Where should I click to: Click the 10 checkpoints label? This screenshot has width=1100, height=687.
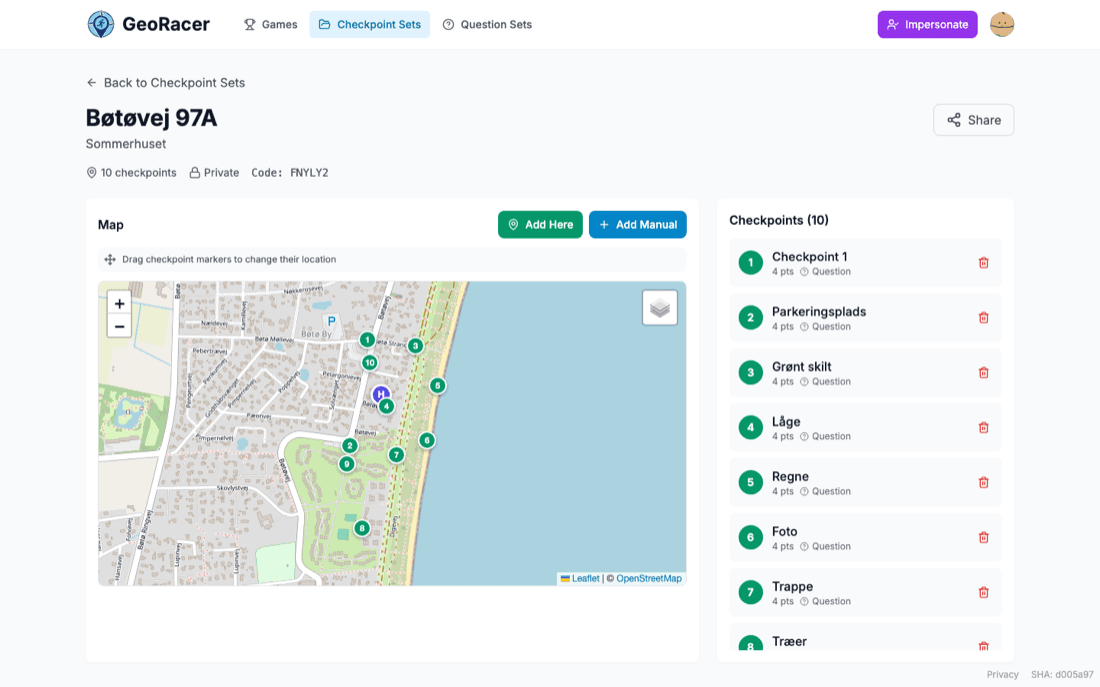coord(131,173)
